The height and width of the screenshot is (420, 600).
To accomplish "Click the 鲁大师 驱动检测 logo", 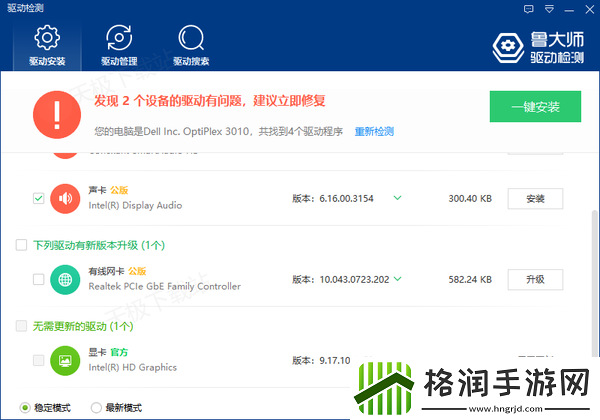I will (x=538, y=47).
